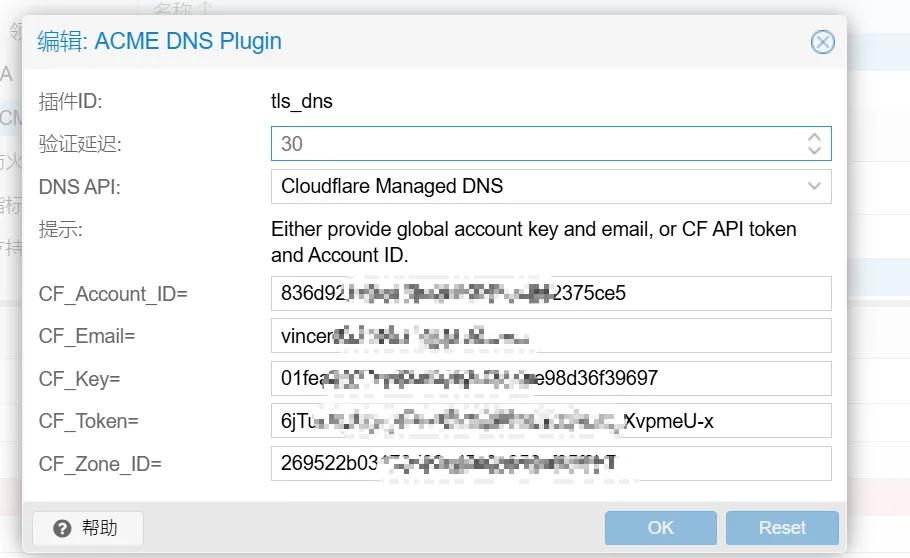Click the tls_dns plugin ID value
Viewport: 910px width, 558px height.
click(x=302, y=101)
